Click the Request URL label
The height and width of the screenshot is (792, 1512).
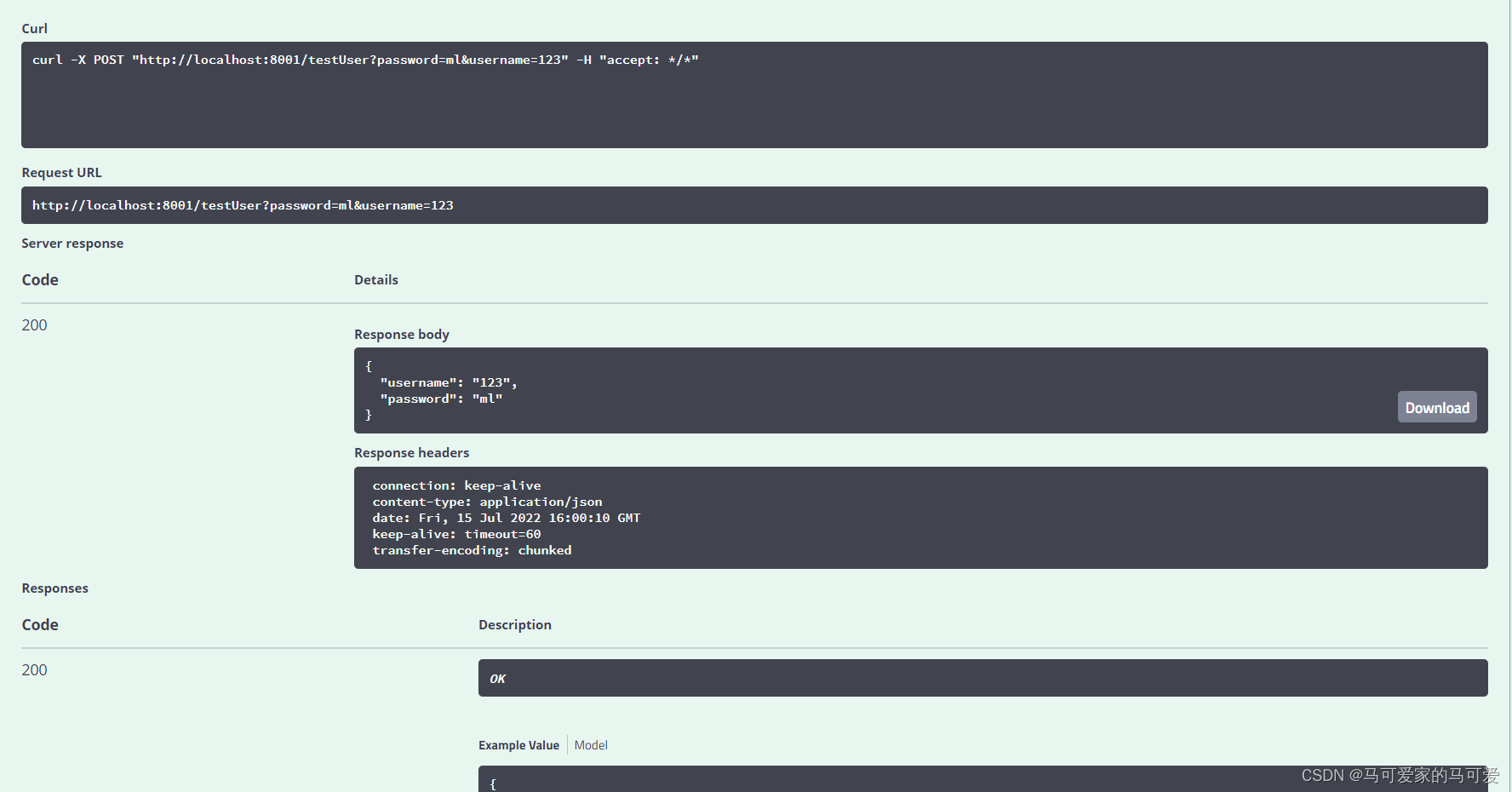pos(61,172)
